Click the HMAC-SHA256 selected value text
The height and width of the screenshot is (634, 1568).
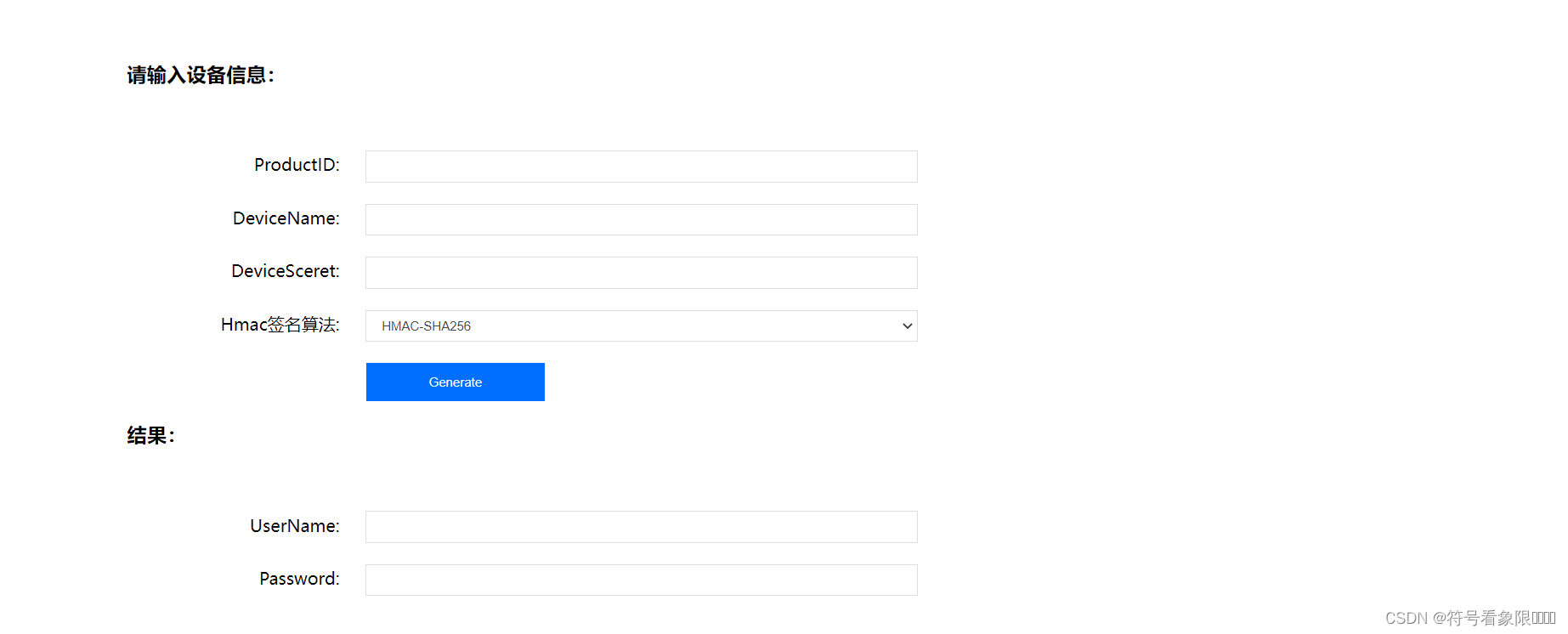[426, 326]
